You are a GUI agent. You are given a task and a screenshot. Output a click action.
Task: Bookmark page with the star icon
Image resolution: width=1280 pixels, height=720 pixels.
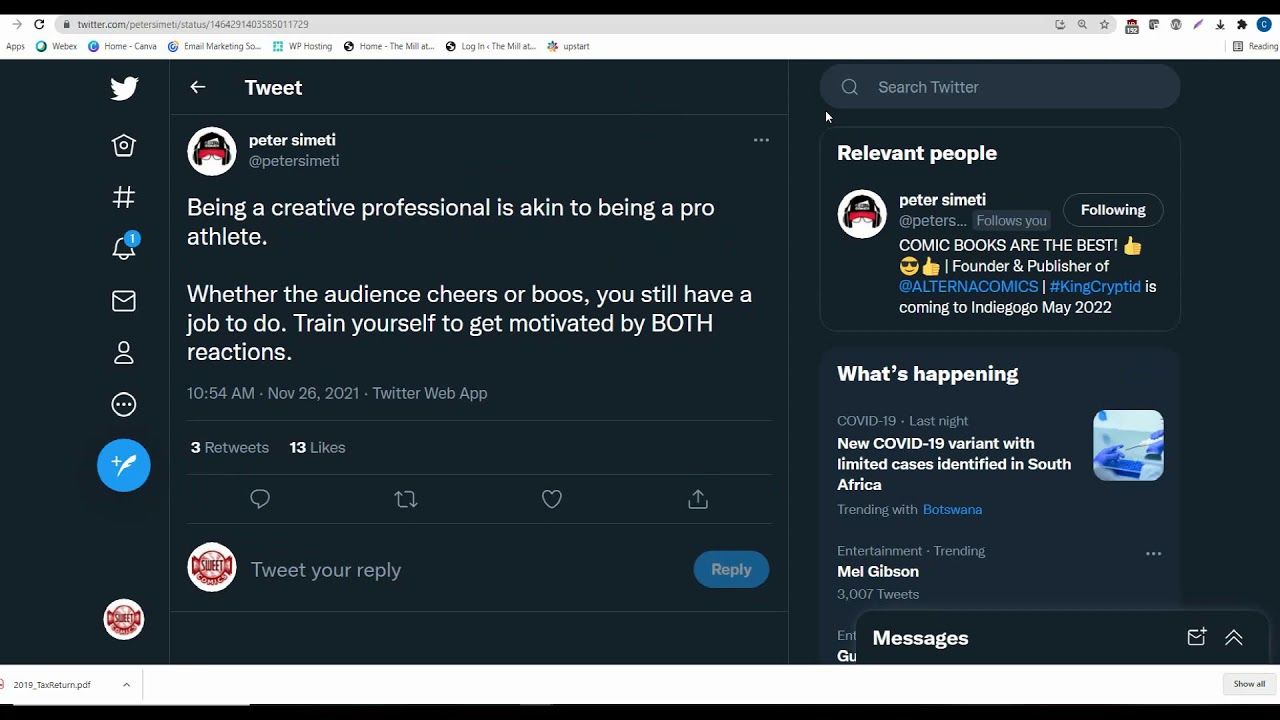(1104, 24)
